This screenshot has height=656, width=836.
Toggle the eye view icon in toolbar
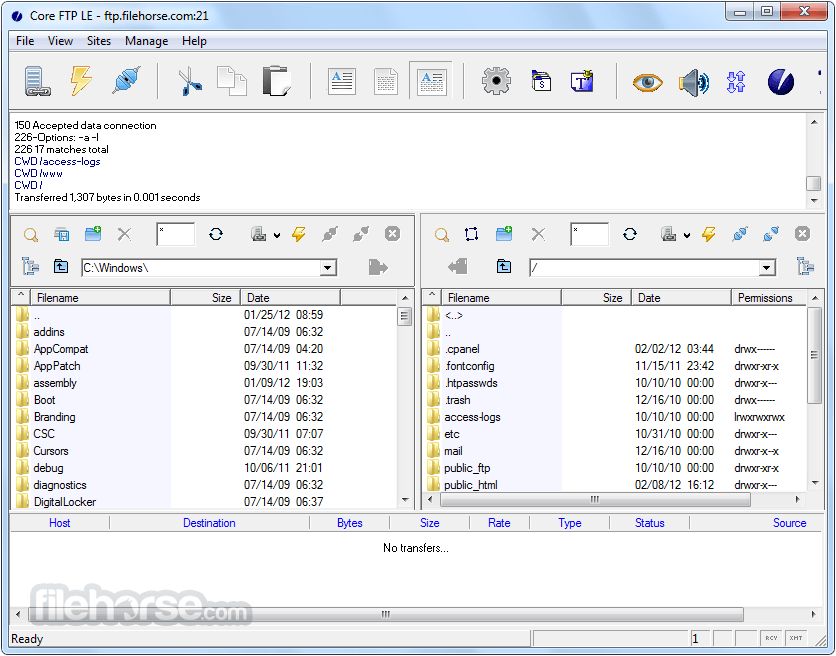tap(647, 82)
